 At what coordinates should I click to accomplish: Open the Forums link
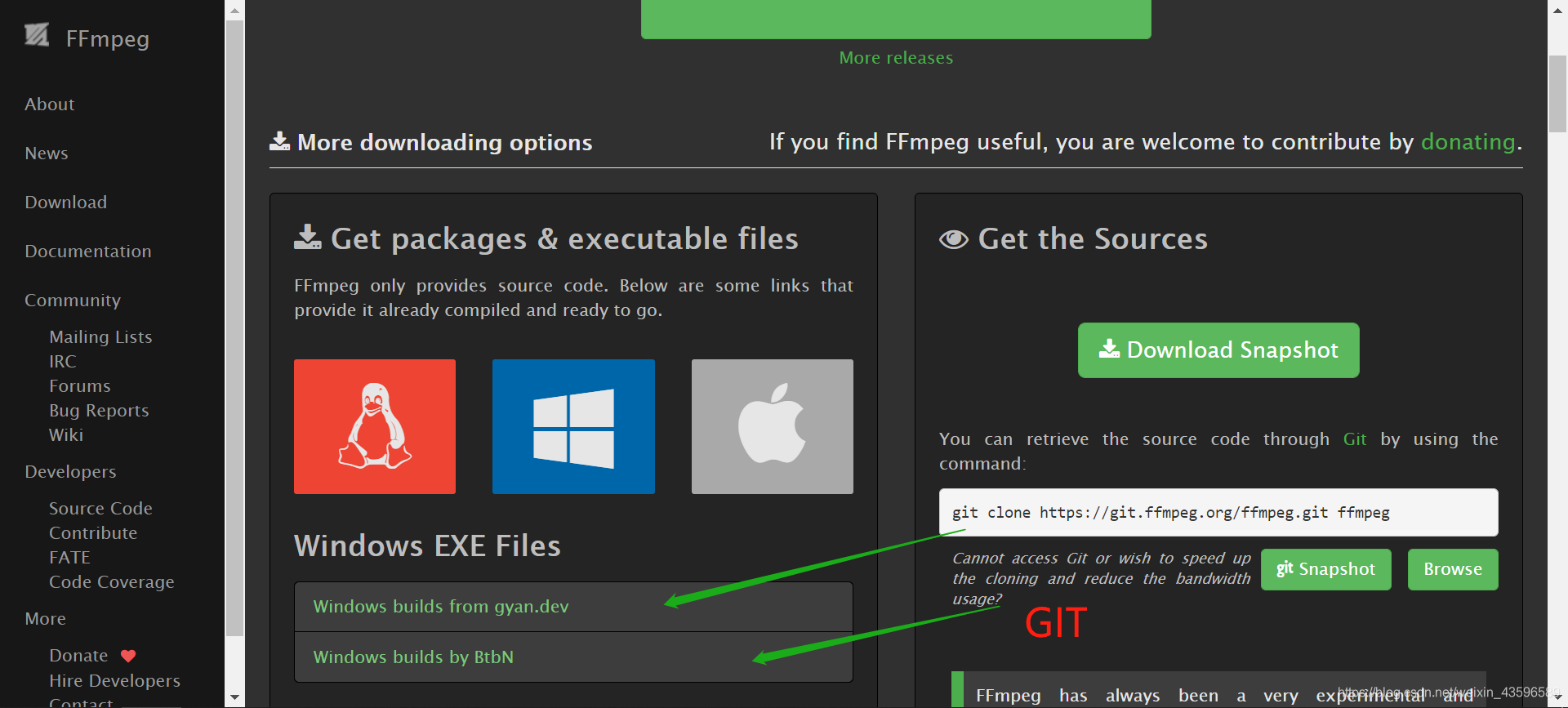pyautogui.click(x=79, y=386)
